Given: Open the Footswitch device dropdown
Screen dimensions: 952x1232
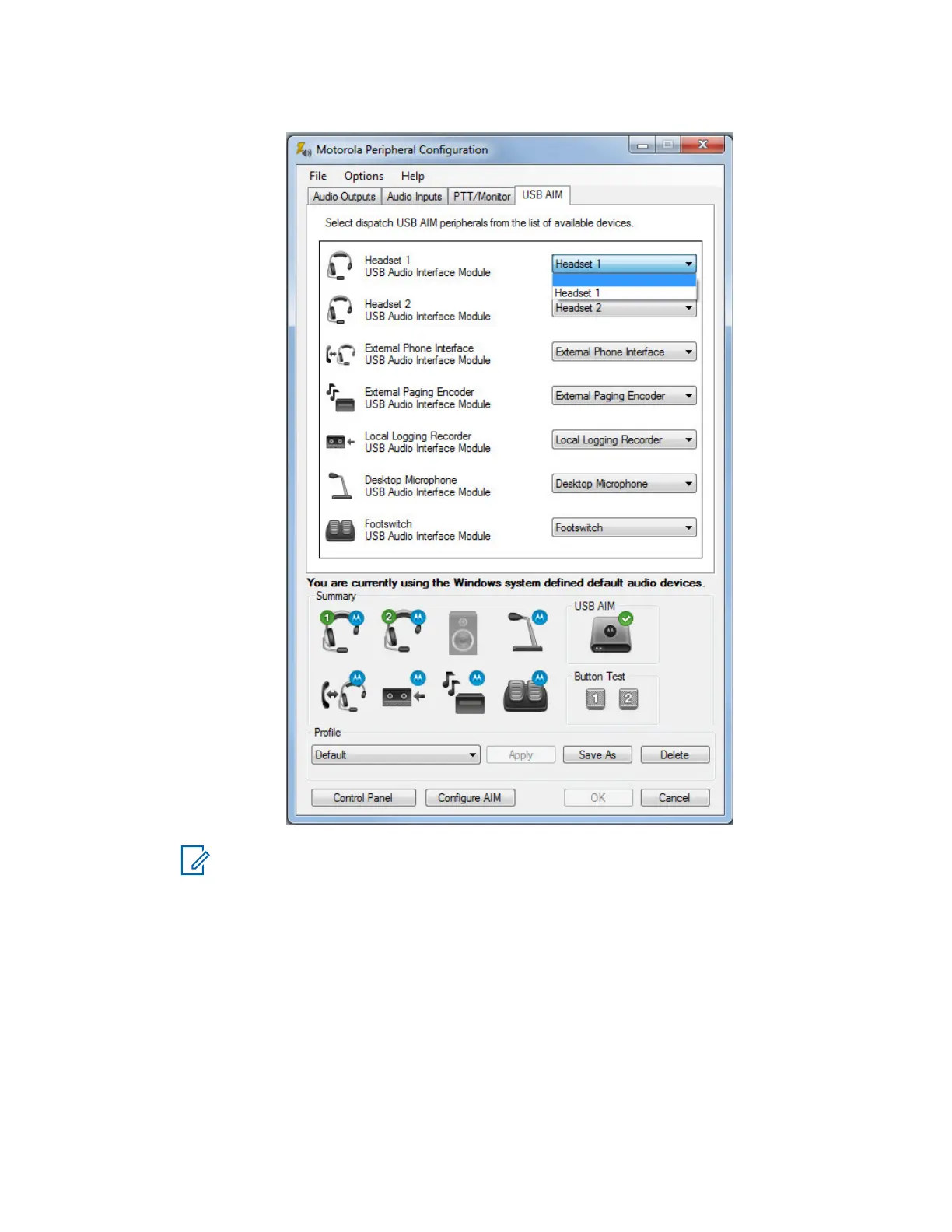Looking at the screenshot, I should [624, 528].
